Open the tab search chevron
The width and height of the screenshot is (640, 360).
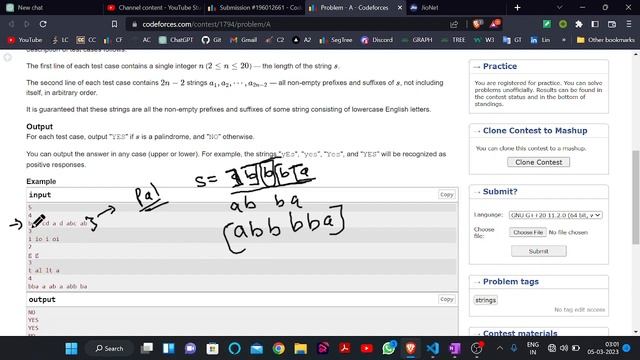pos(560,7)
